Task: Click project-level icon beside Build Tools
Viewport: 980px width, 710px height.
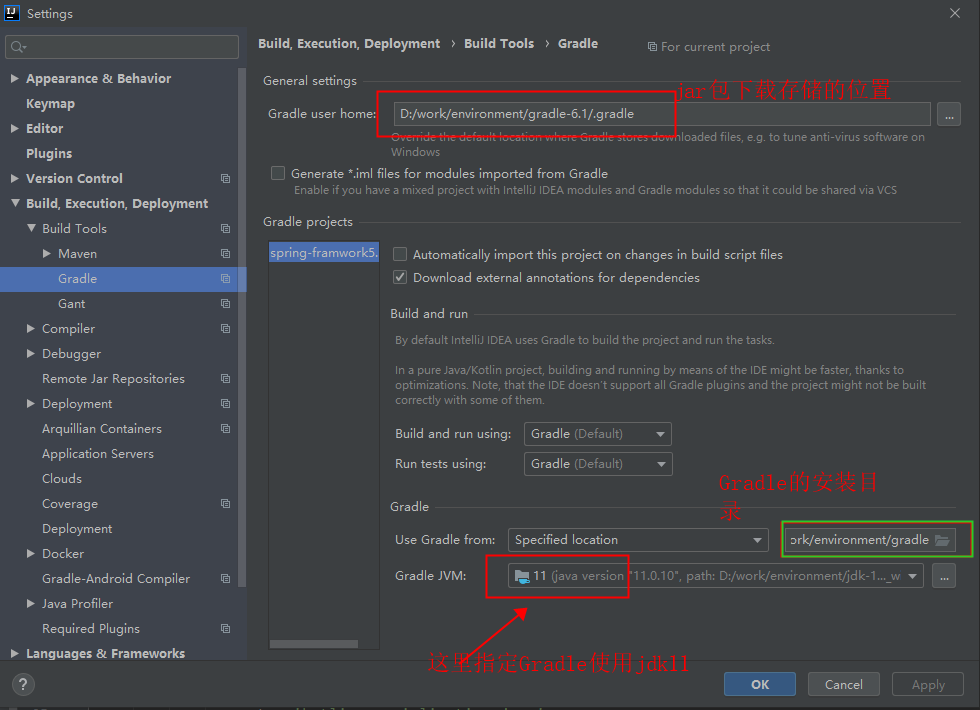Action: tap(226, 229)
